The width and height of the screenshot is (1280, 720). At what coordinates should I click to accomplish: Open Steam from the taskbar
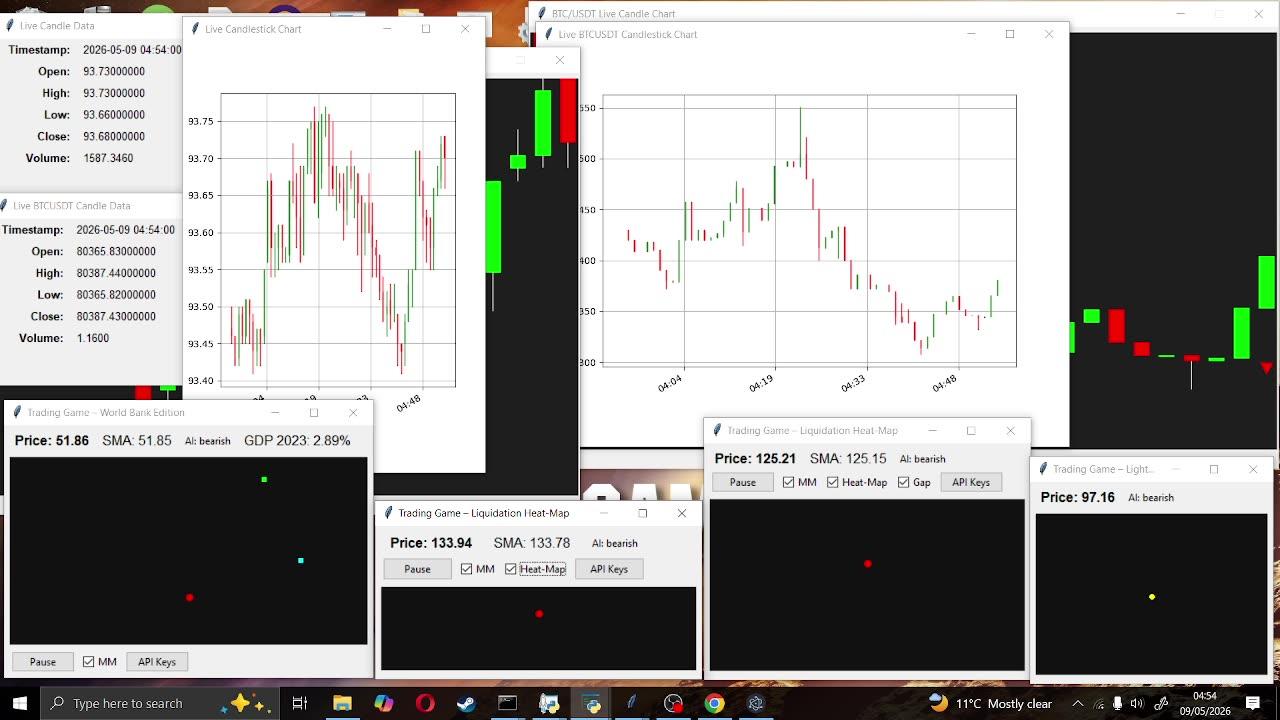point(466,703)
